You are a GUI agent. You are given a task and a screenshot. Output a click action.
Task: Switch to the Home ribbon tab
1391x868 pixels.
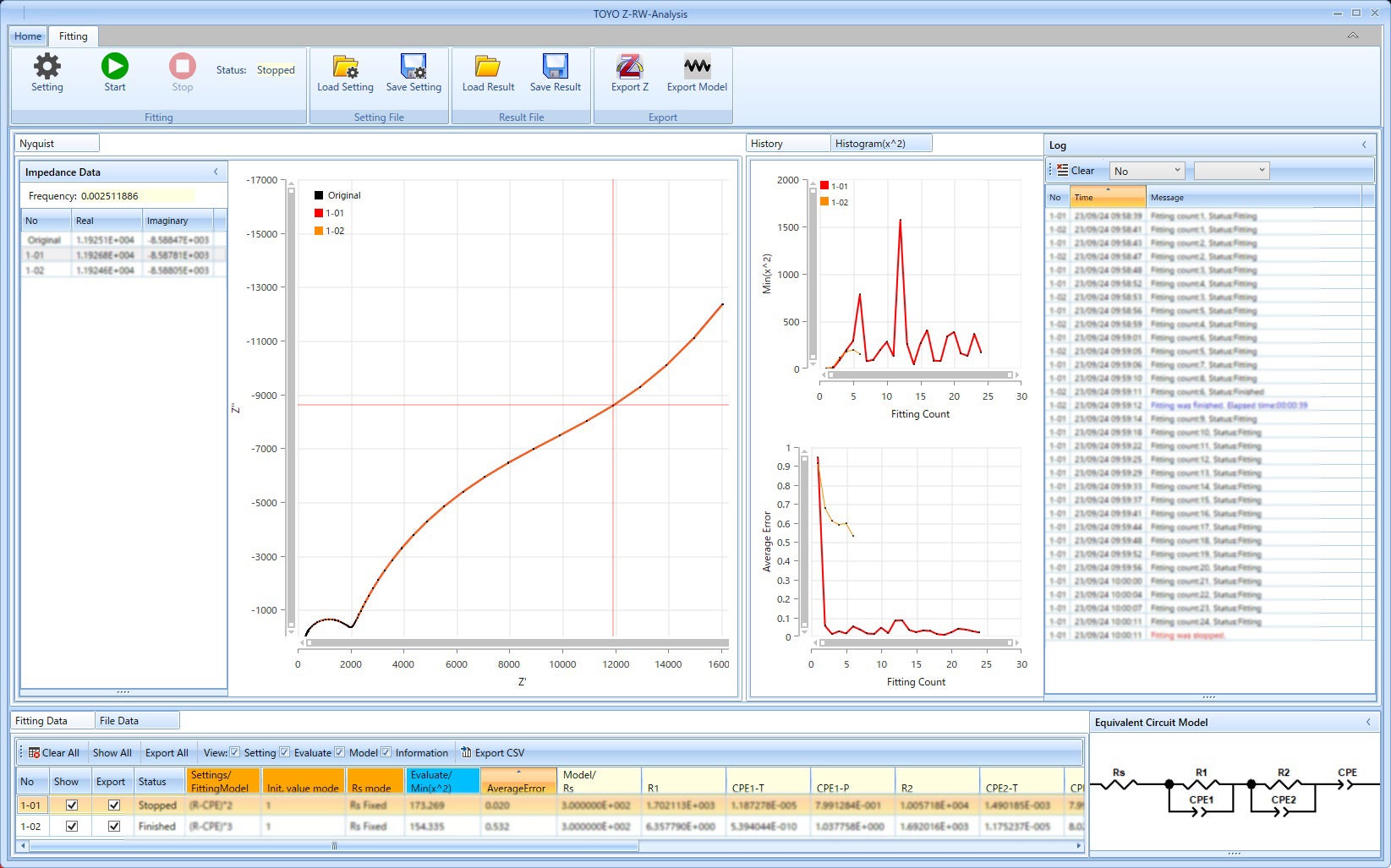[x=28, y=36]
